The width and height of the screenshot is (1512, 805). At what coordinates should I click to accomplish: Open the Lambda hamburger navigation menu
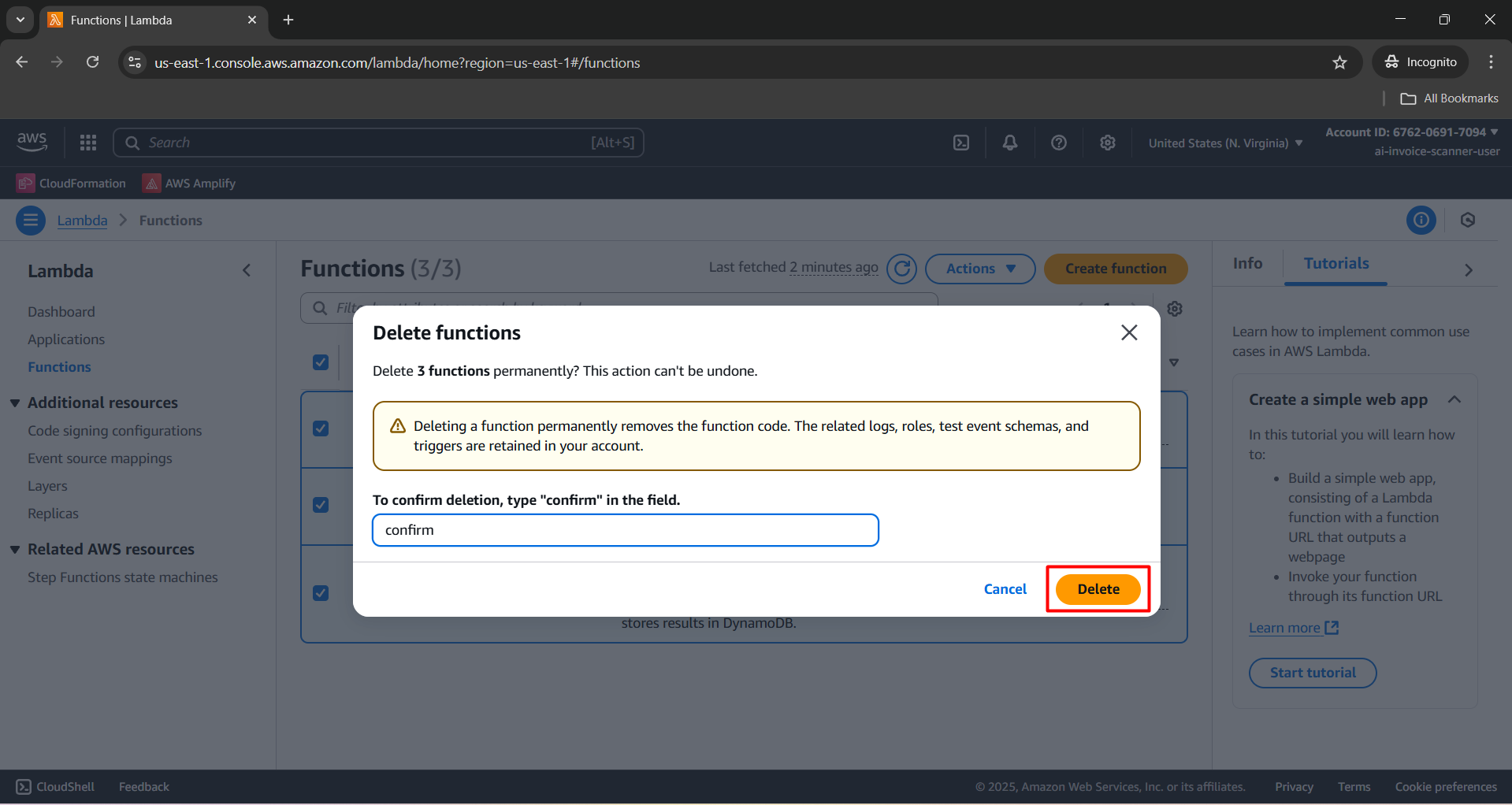coord(30,220)
